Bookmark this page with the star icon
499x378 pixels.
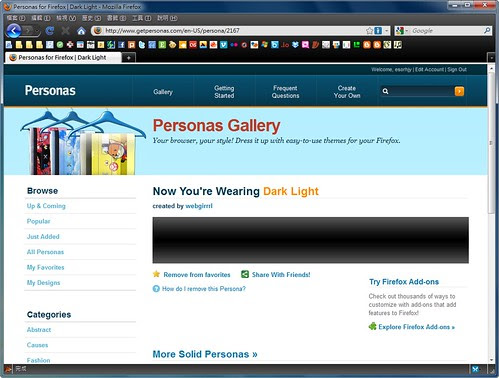tap(369, 31)
